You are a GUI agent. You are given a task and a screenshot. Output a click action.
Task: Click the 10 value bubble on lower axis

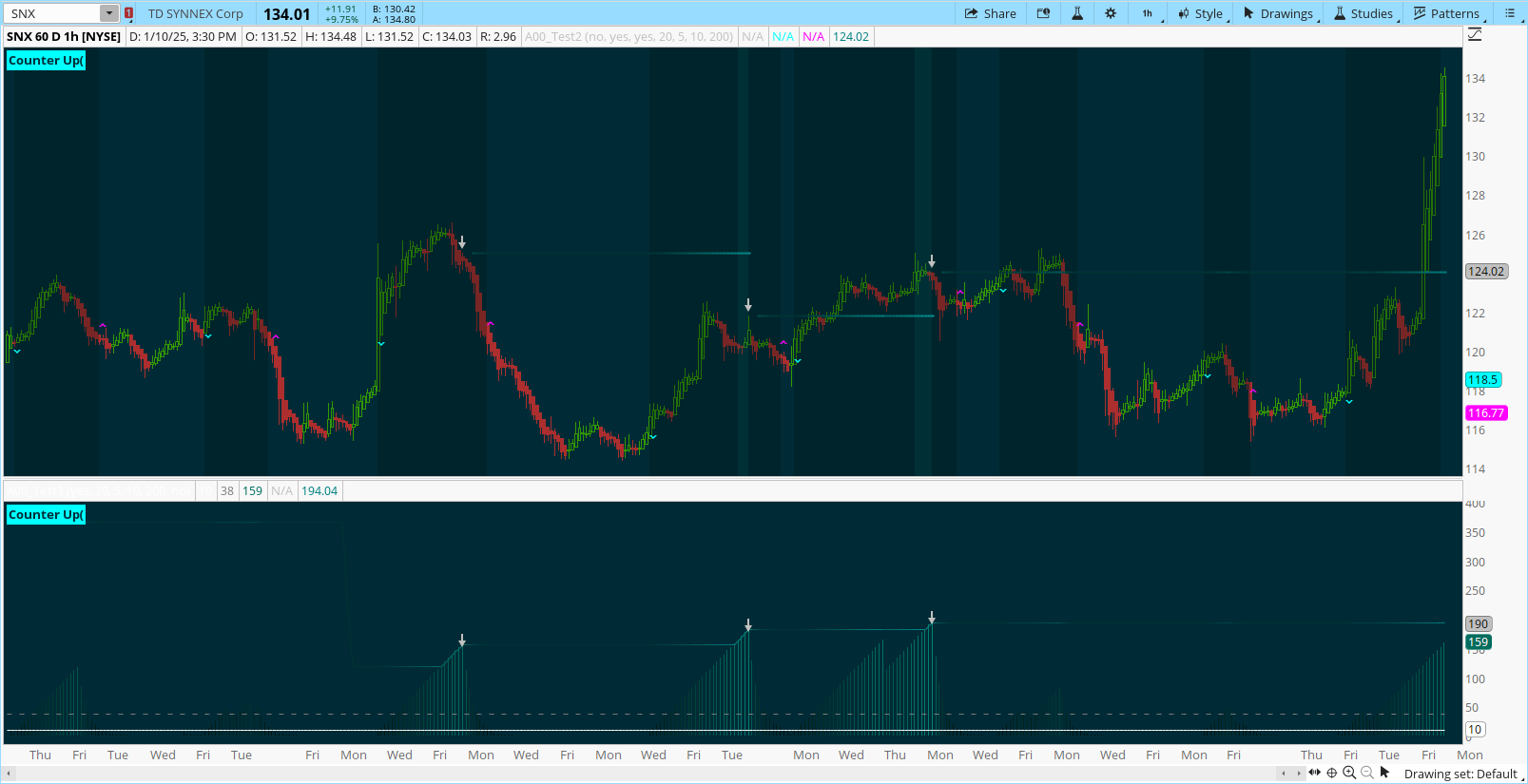[1476, 730]
